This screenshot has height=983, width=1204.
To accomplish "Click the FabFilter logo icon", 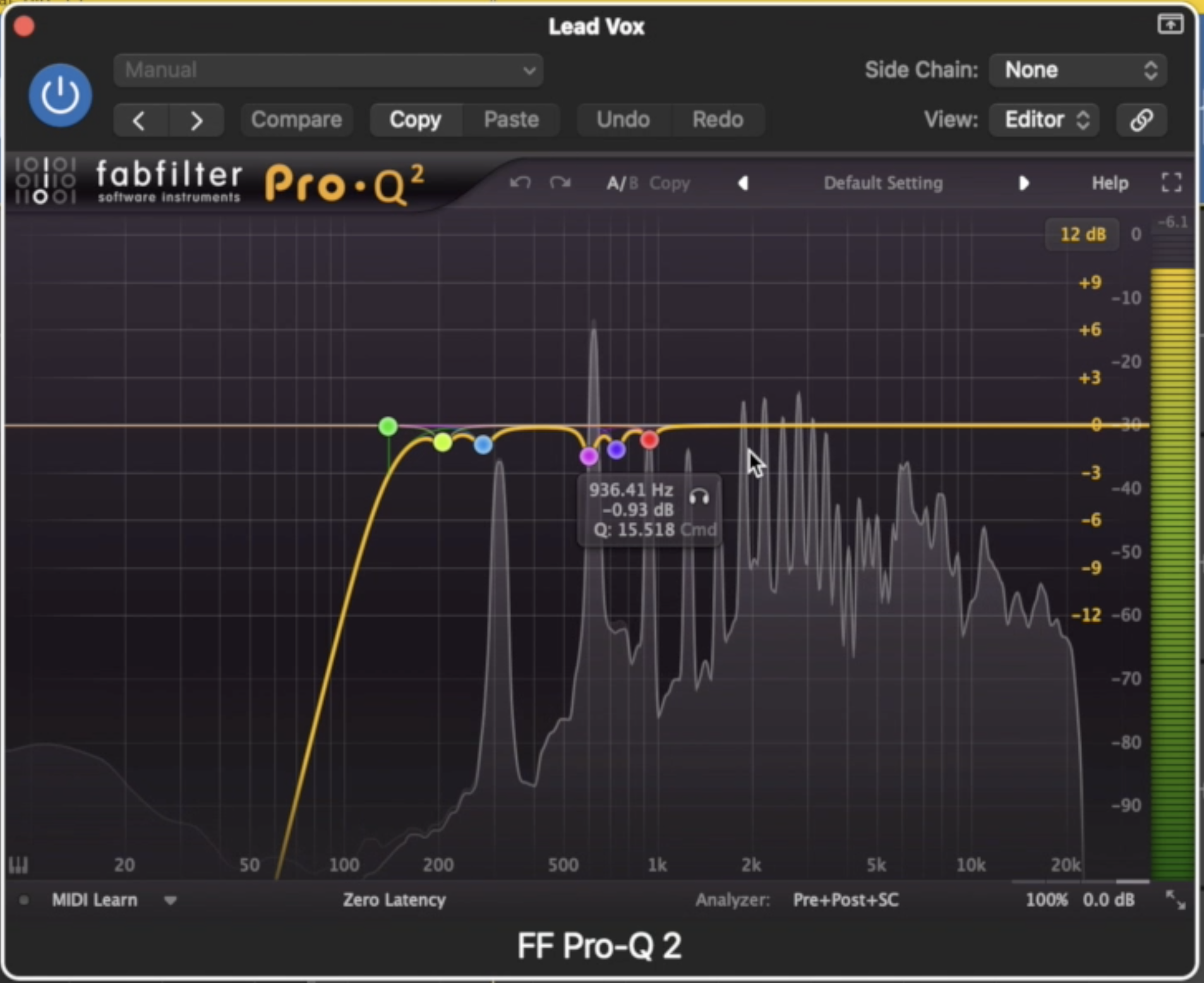I will [45, 181].
